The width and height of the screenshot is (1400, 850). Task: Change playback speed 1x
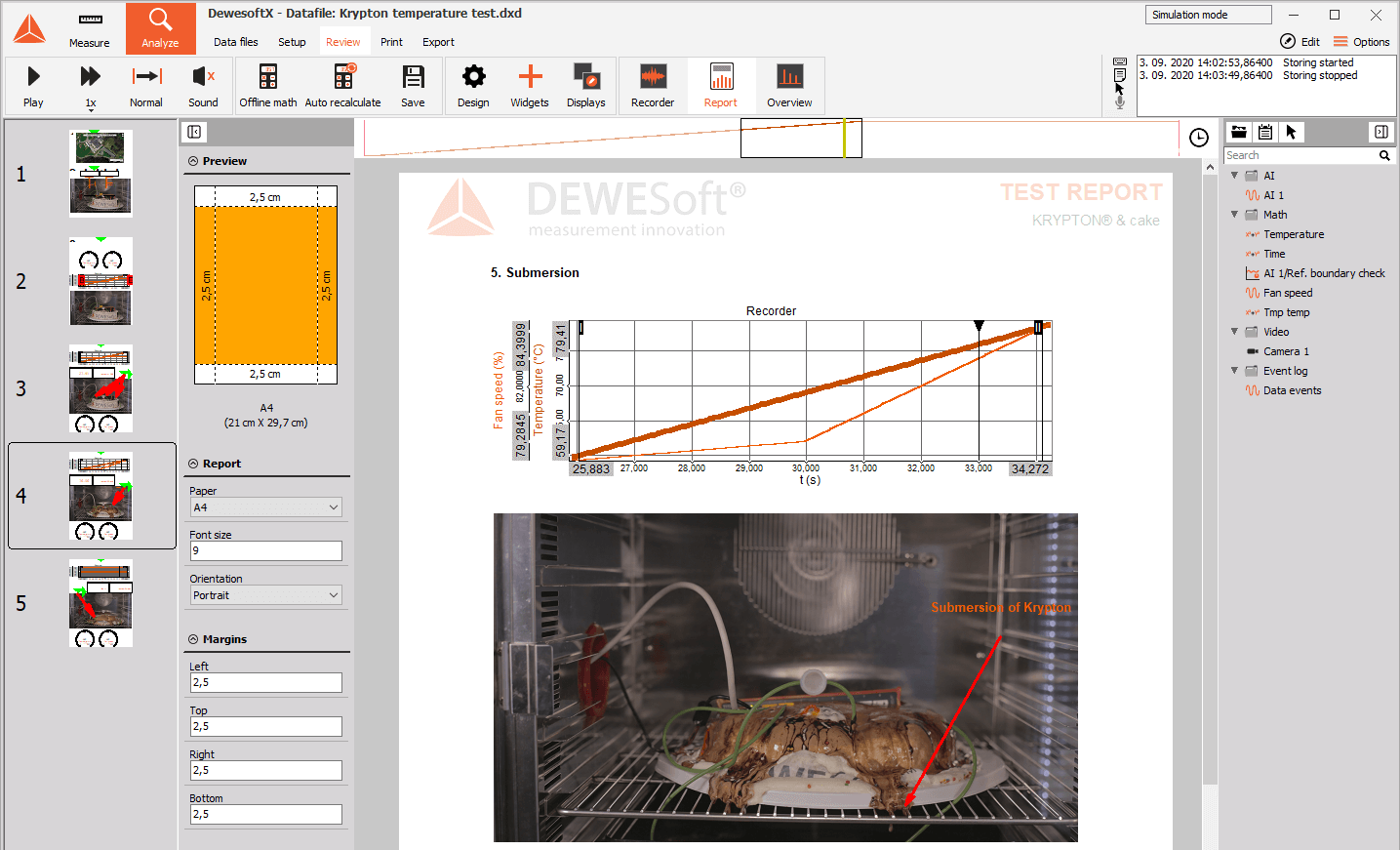(91, 86)
